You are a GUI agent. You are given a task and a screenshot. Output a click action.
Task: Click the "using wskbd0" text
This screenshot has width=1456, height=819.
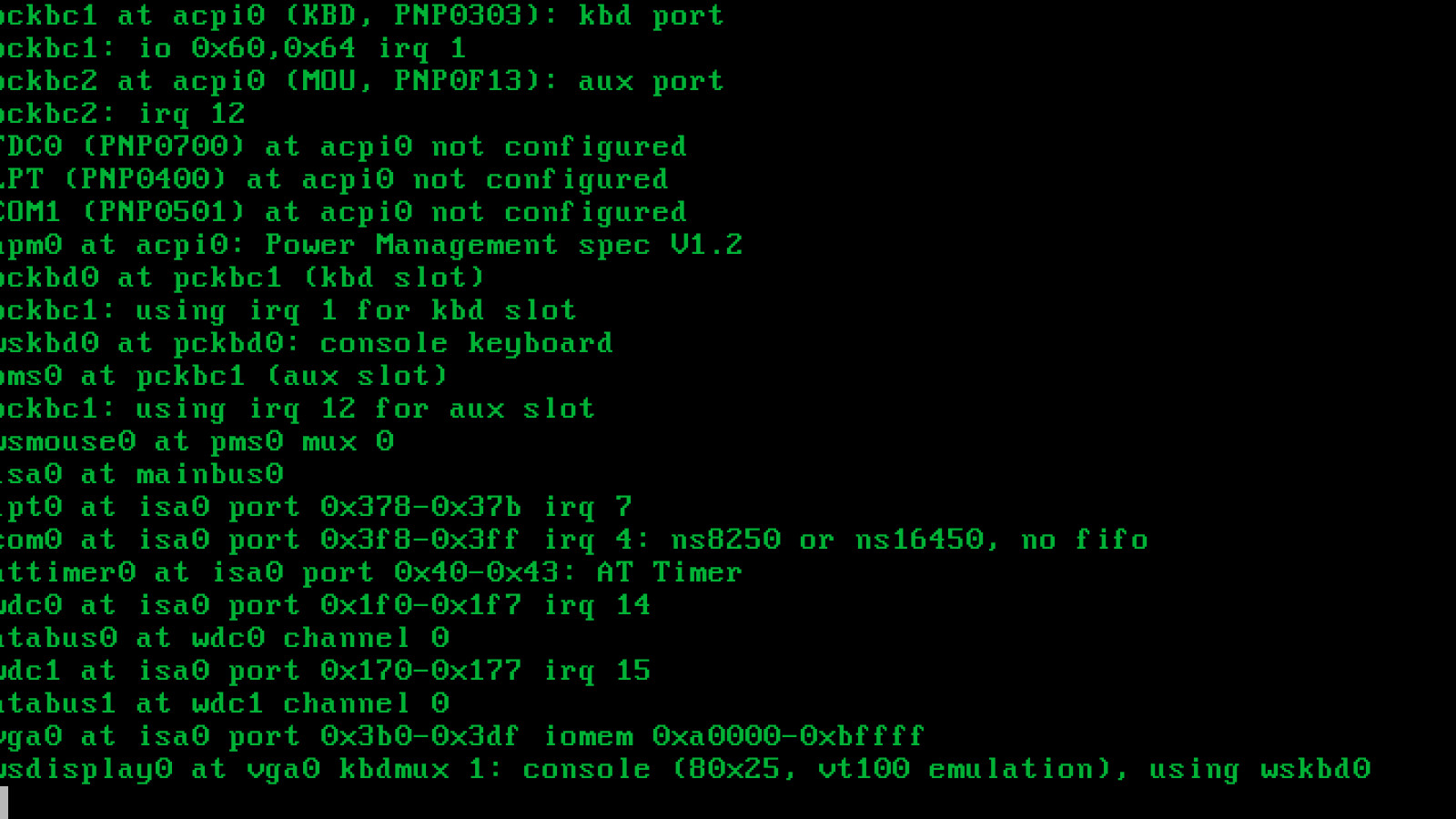click(1259, 769)
